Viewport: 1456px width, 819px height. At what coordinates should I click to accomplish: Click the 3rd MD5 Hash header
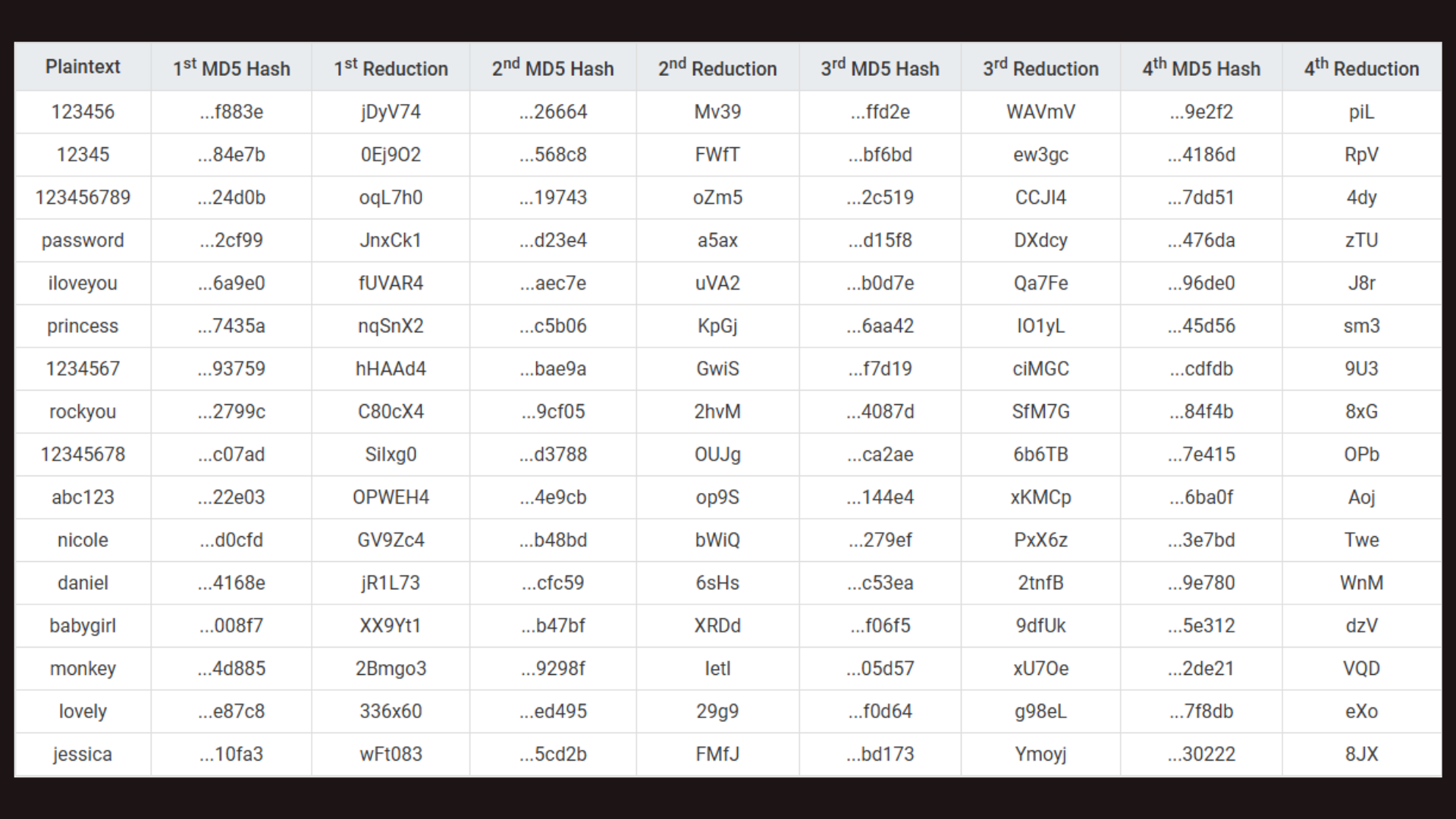pyautogui.click(x=880, y=68)
